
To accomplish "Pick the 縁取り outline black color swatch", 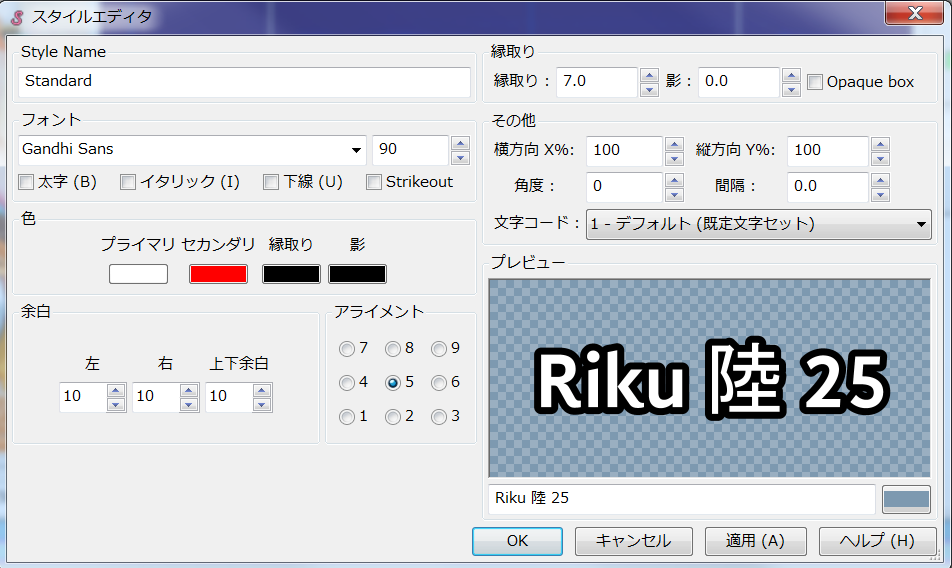I will click(291, 274).
